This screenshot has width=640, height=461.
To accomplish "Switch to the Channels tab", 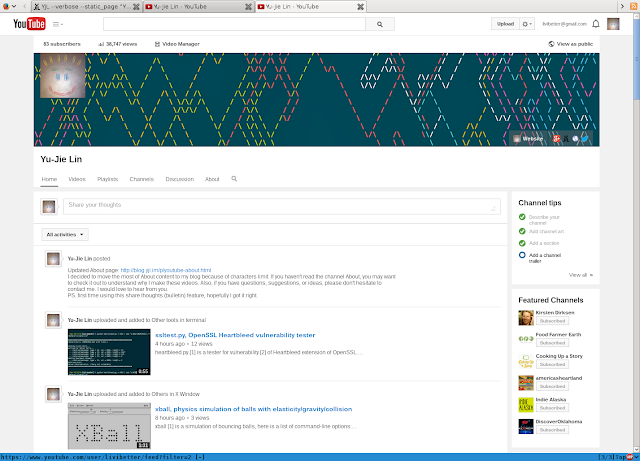I will pos(142,179).
